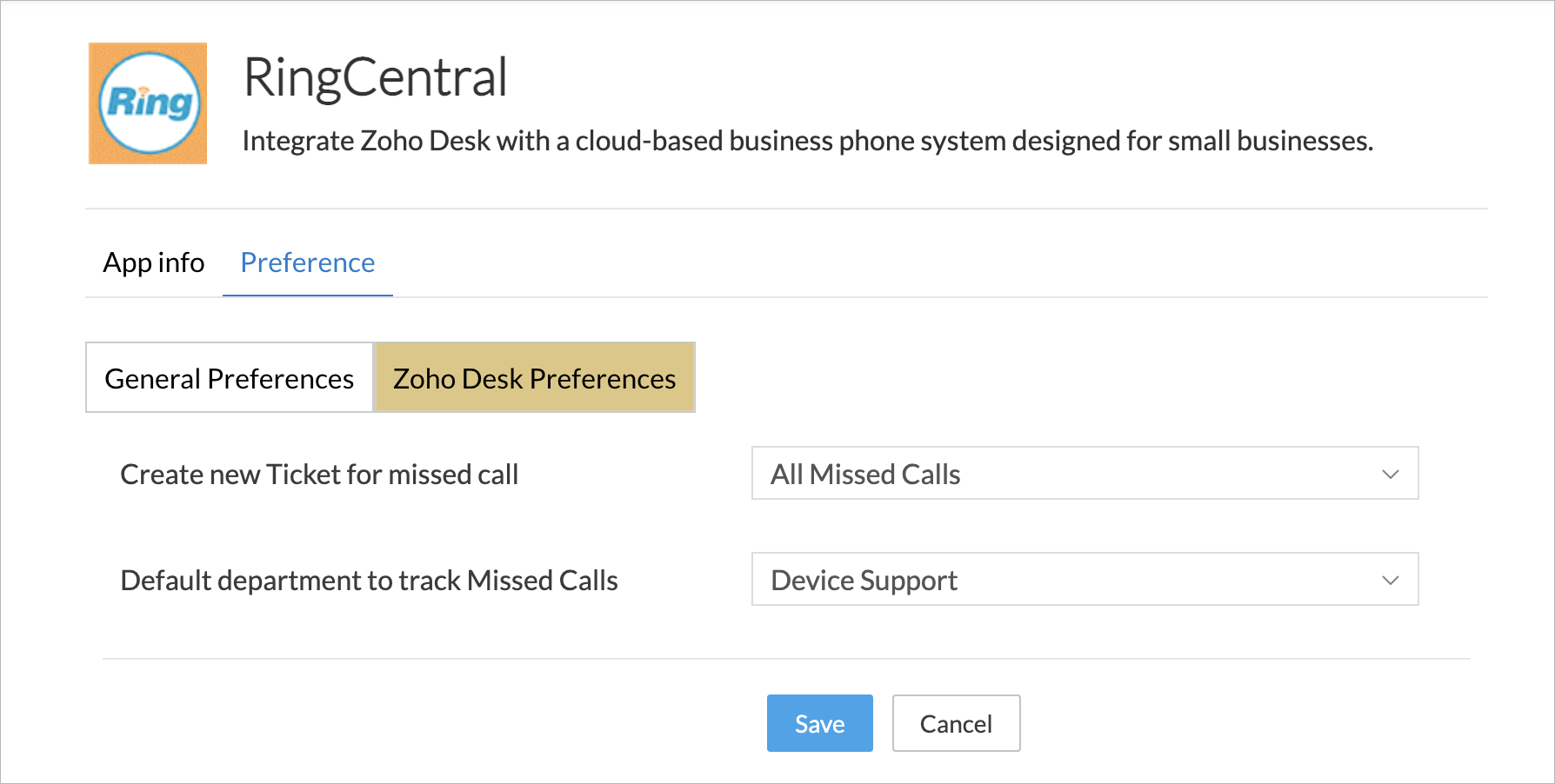
Task: Click the word Preferences in Zoho Desk Preferences
Action: [602, 379]
